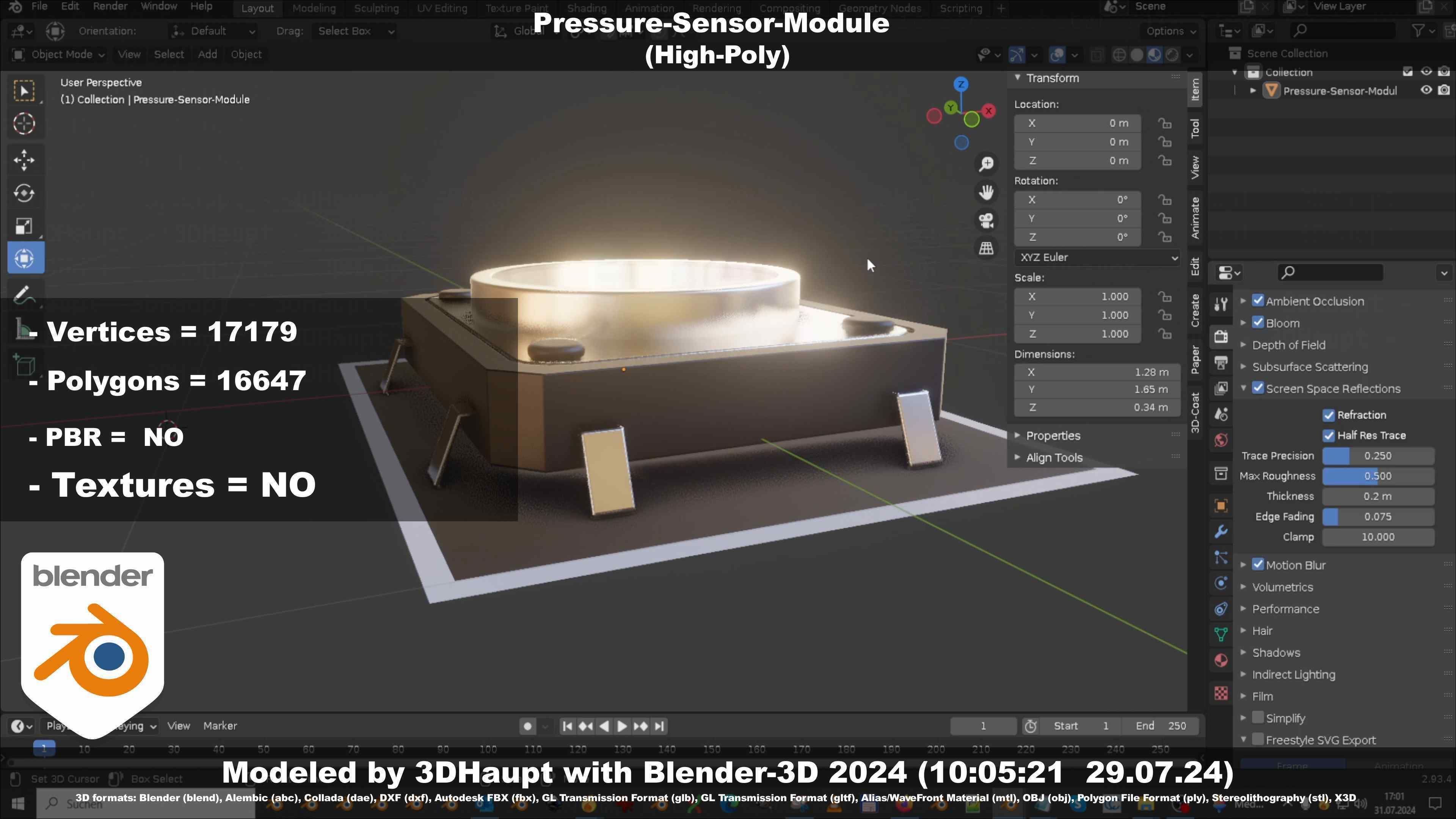The image size is (1456, 819).
Task: Open the Particles properties icon
Action: coord(1221,557)
